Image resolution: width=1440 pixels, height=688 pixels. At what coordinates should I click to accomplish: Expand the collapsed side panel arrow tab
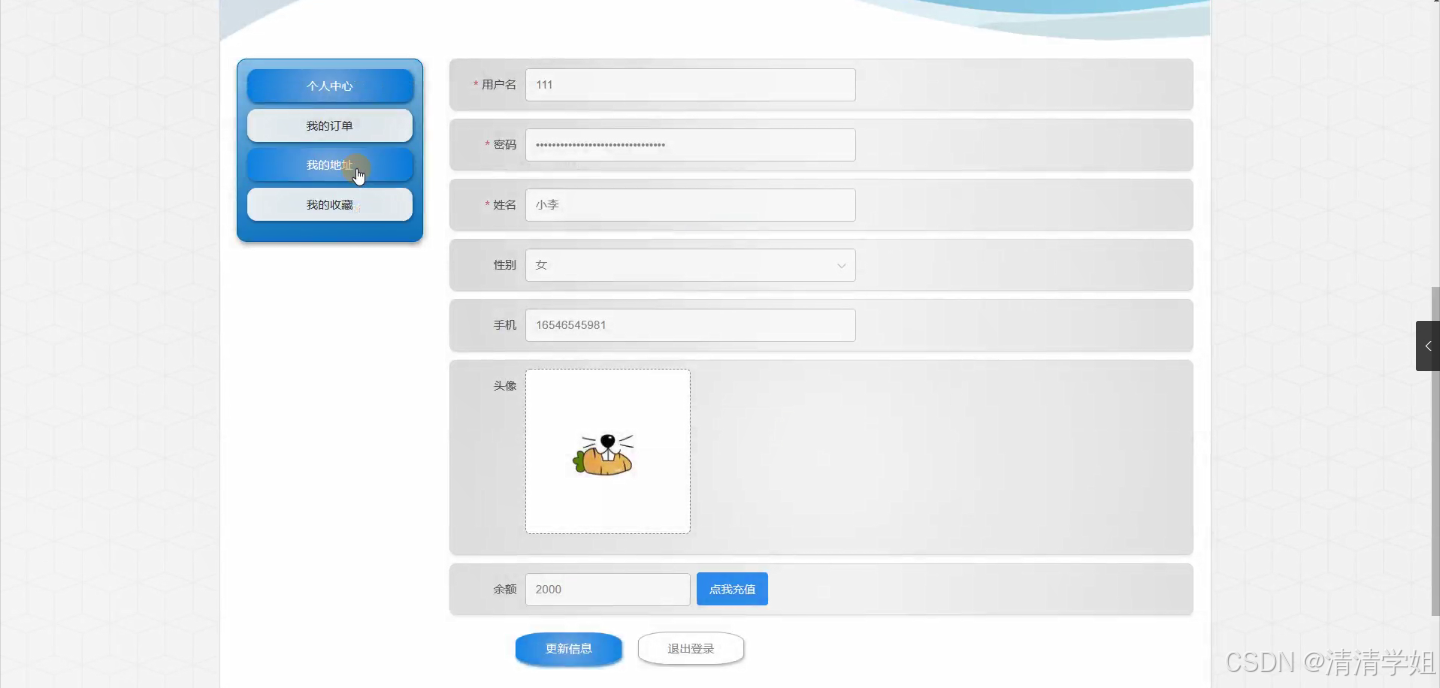click(1428, 346)
